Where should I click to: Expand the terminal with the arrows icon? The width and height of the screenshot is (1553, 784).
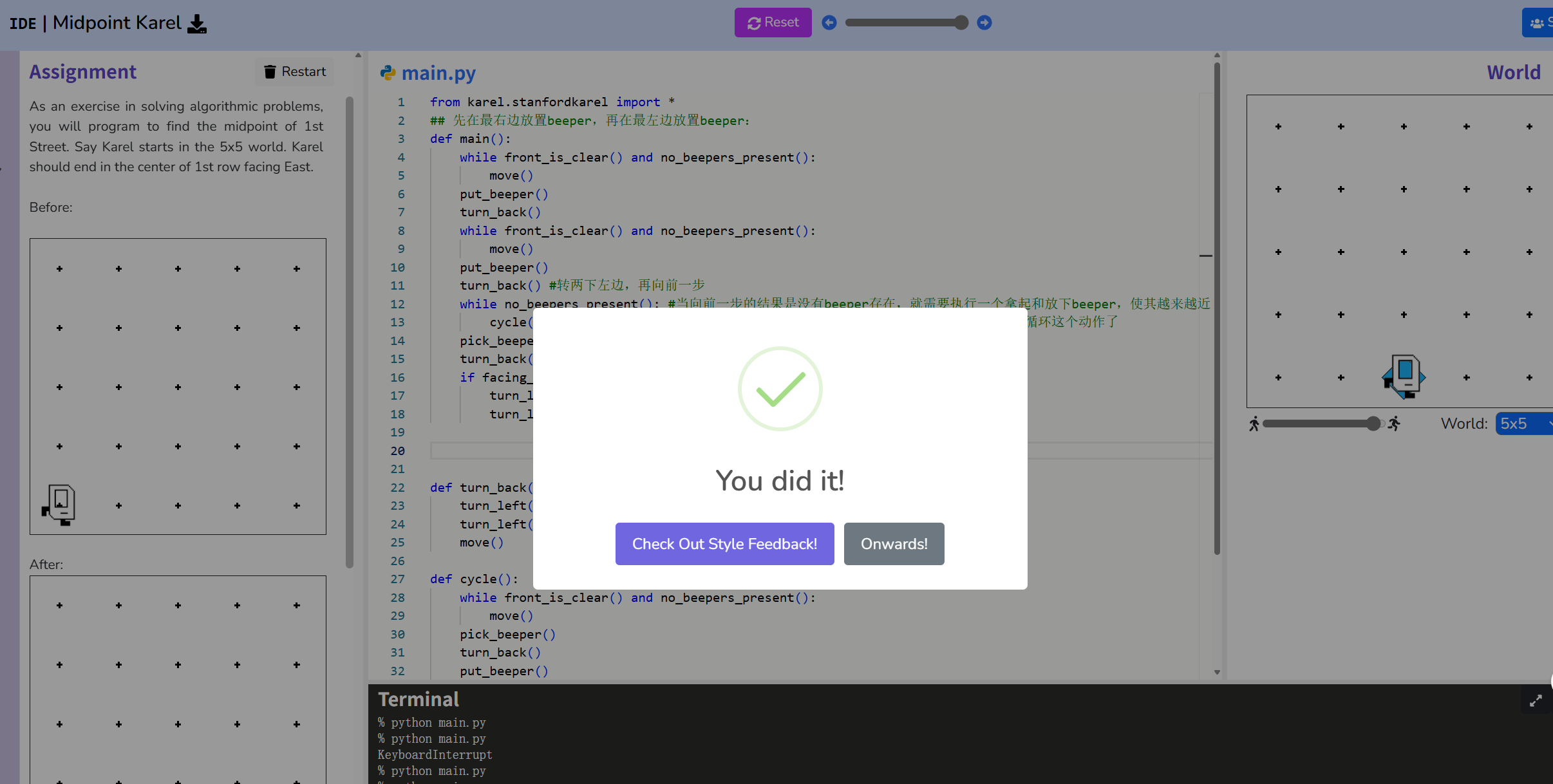point(1536,701)
